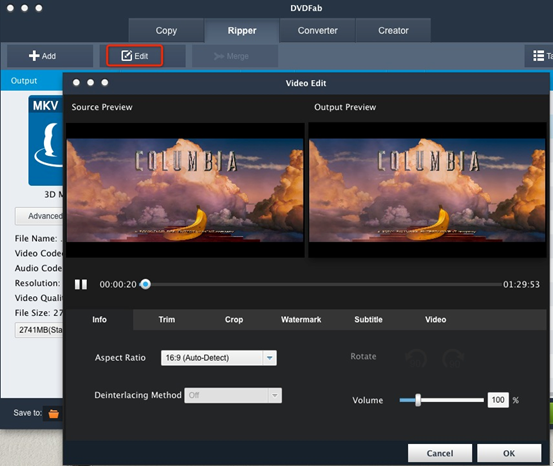Screen dimensions: 554x466
Task: Click the rotate counterclockwise 90 icon
Action: point(417,358)
